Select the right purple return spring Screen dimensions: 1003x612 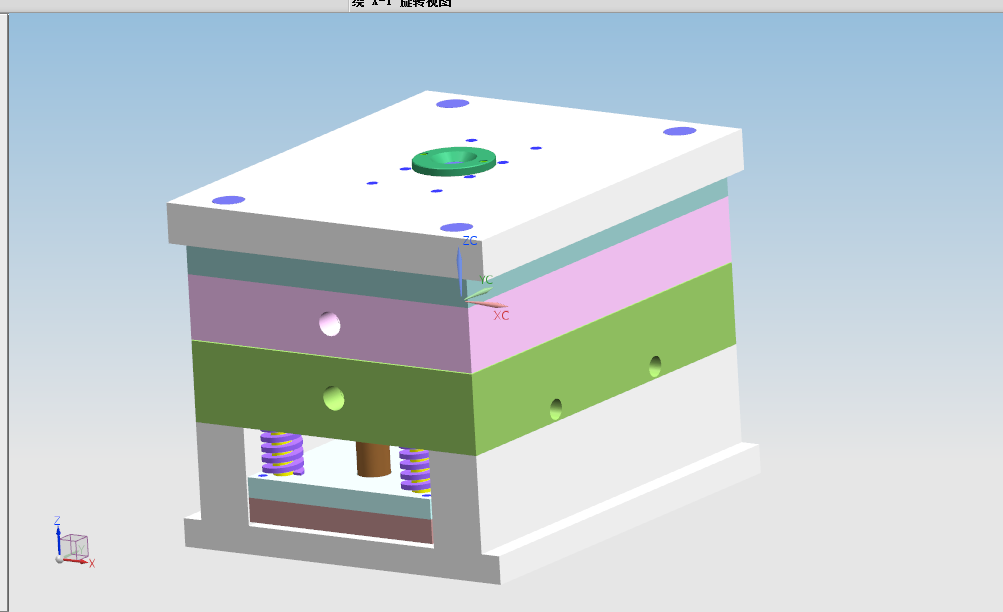pyautogui.click(x=415, y=471)
